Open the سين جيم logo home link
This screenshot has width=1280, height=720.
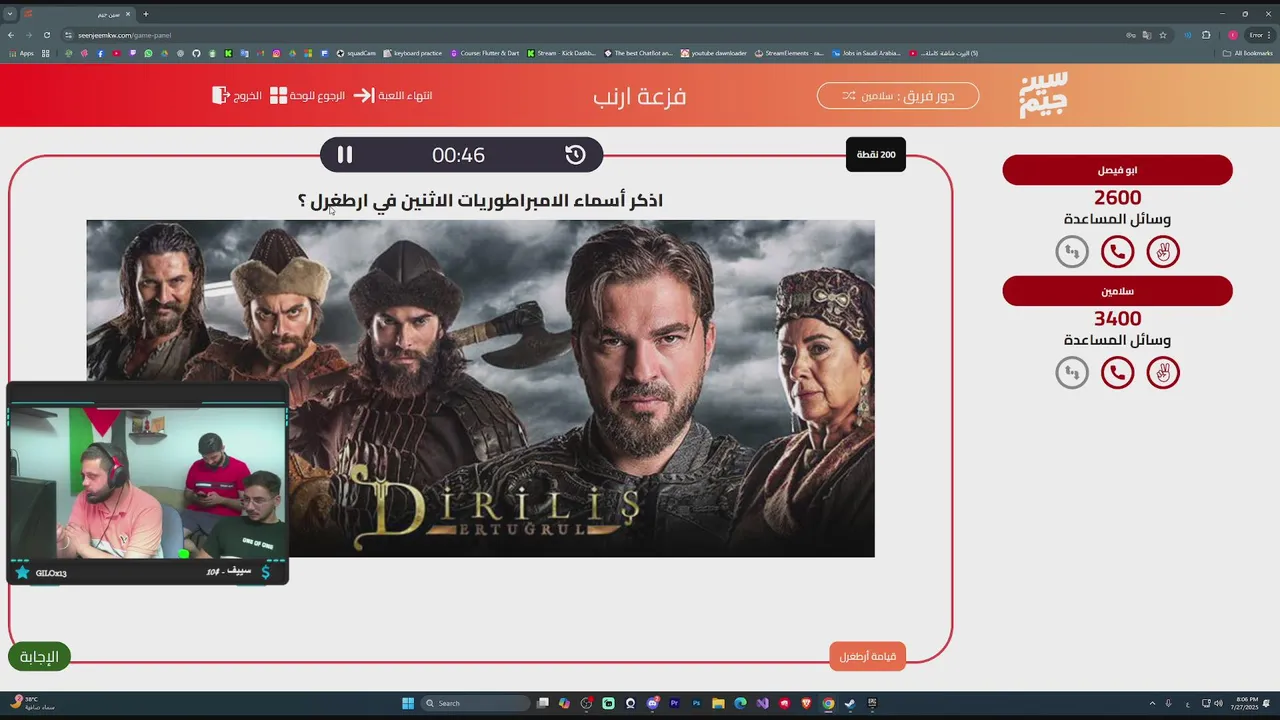[1044, 94]
